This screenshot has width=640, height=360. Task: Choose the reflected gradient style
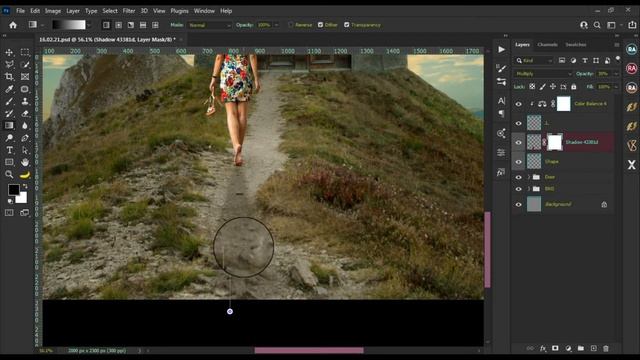tap(143, 25)
